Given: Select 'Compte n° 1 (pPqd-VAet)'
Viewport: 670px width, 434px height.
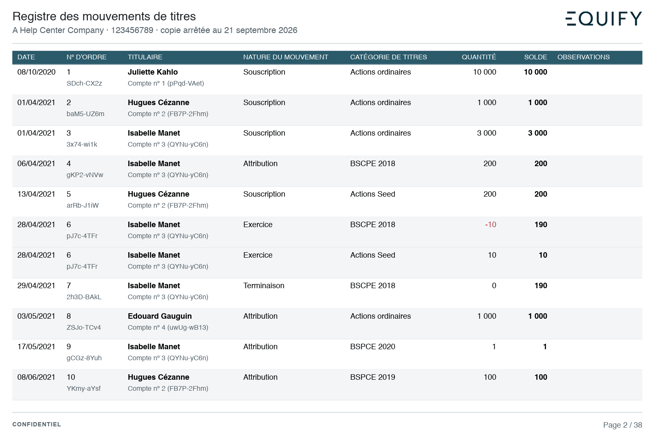Looking at the screenshot, I should (166, 83).
